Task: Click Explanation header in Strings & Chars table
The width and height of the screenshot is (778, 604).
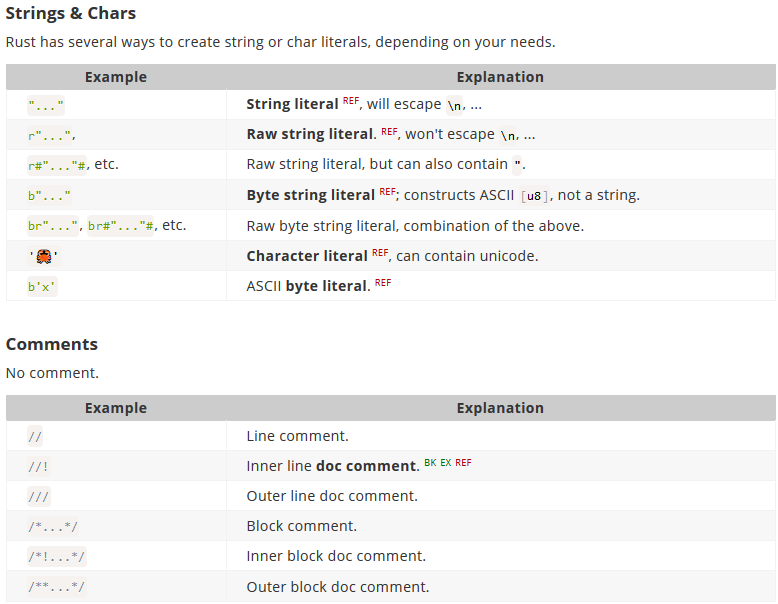Action: click(500, 77)
